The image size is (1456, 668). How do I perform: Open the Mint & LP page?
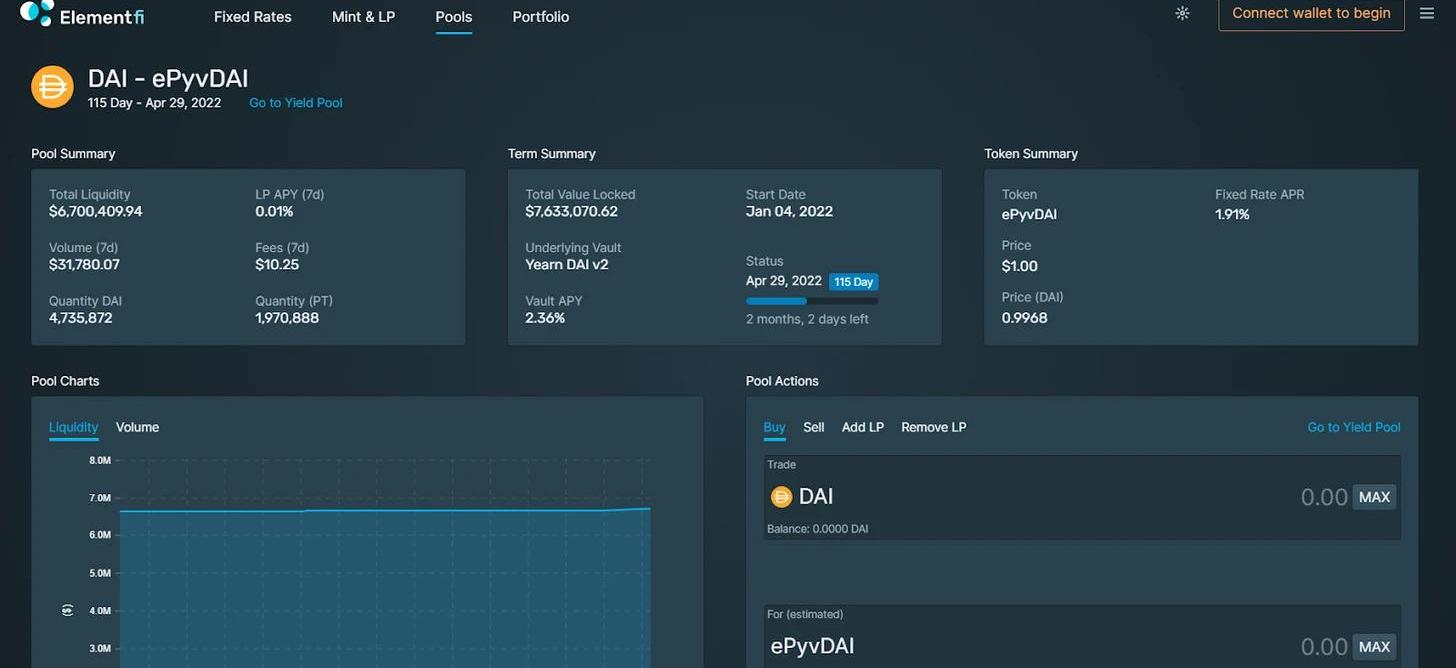(x=363, y=17)
